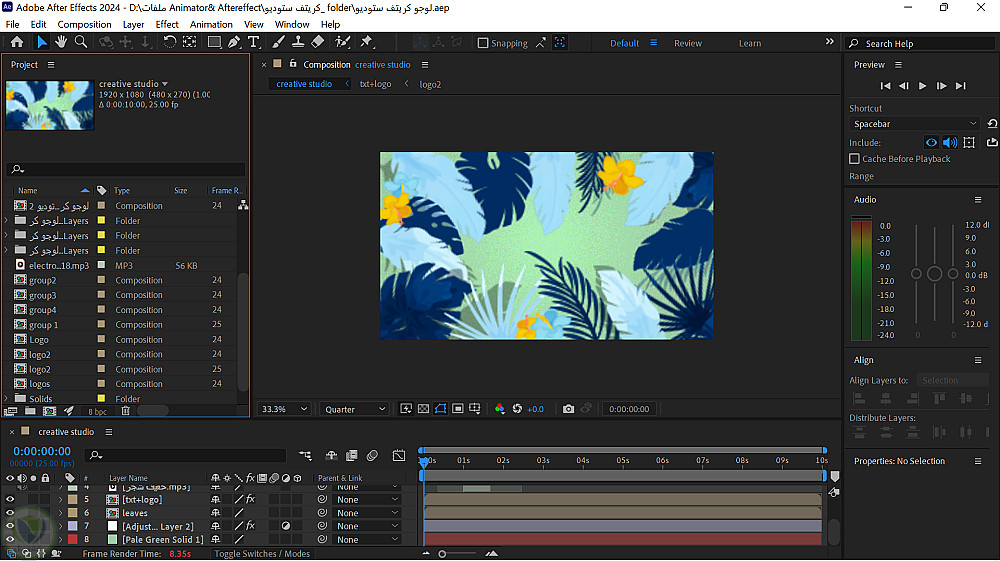Select the Puppet Pin tool
1000x561 pixels.
pos(366,42)
